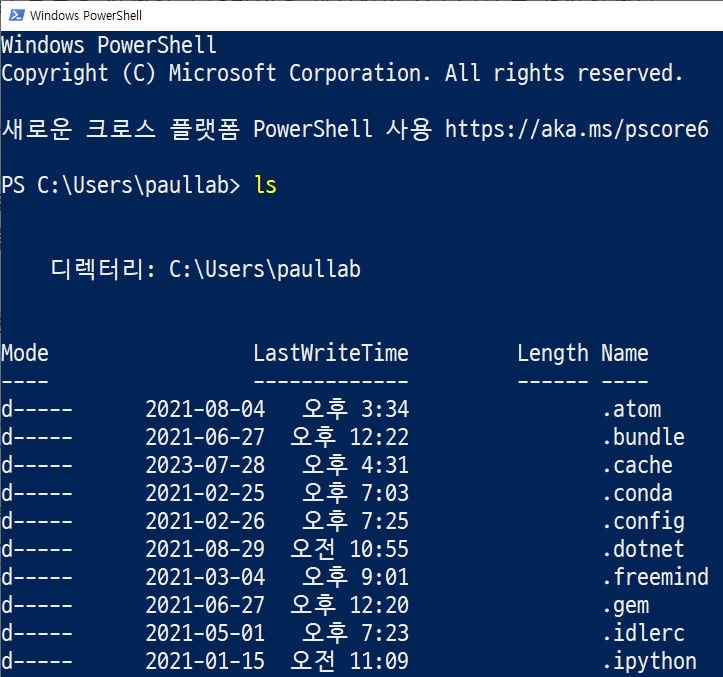
Task: Click the Mode column header
Action: 25,353
